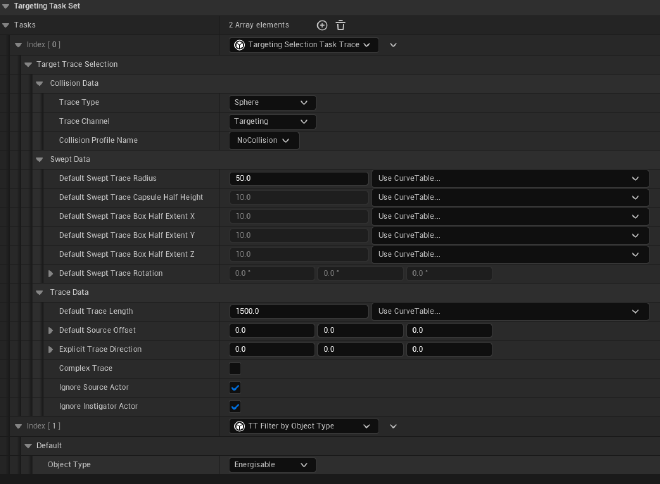This screenshot has width=660, height=484.
Task: Open Object Type Energisable dropdown
Action: click(272, 465)
